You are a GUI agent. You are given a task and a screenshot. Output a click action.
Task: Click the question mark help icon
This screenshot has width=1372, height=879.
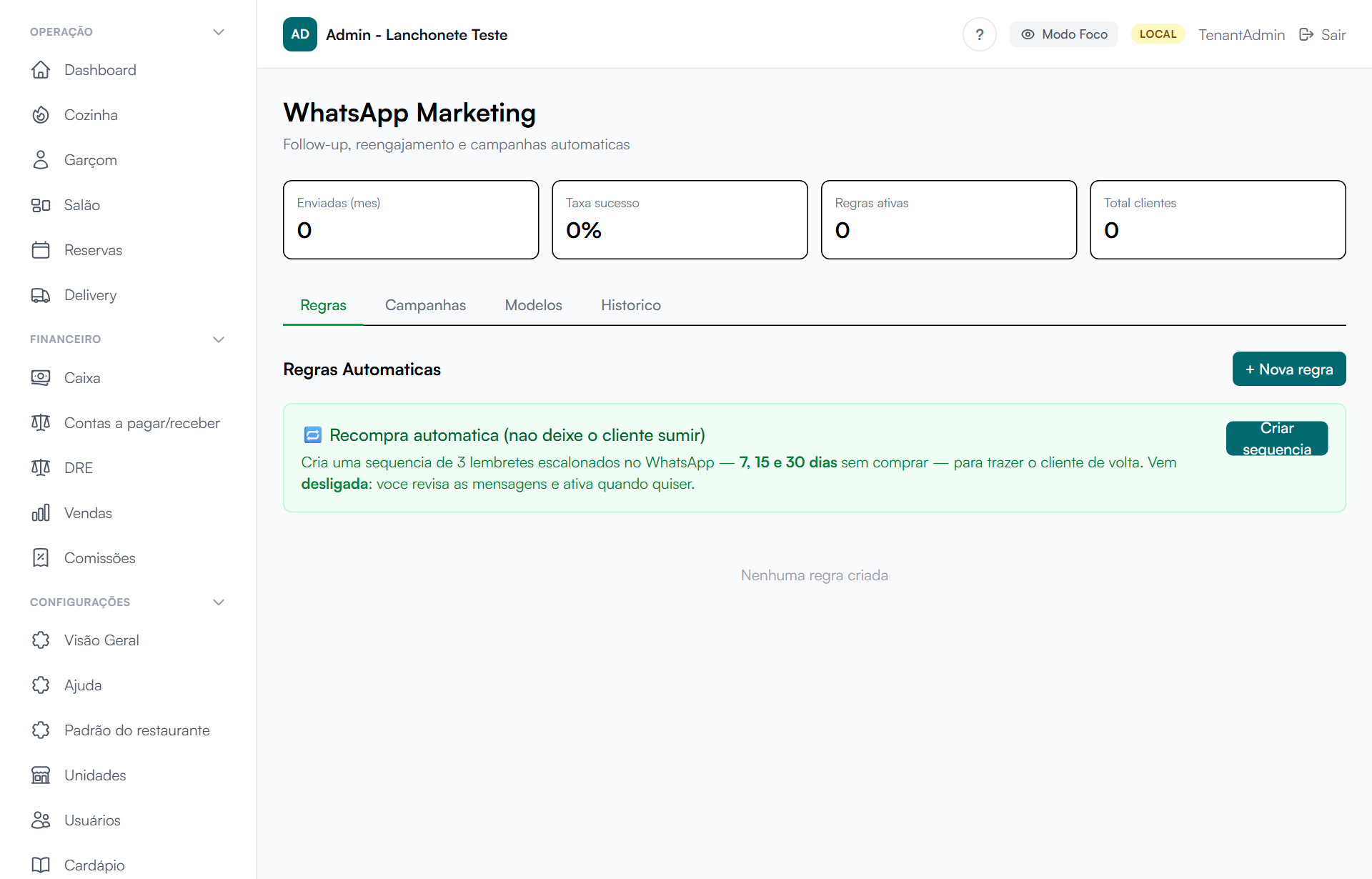979,34
